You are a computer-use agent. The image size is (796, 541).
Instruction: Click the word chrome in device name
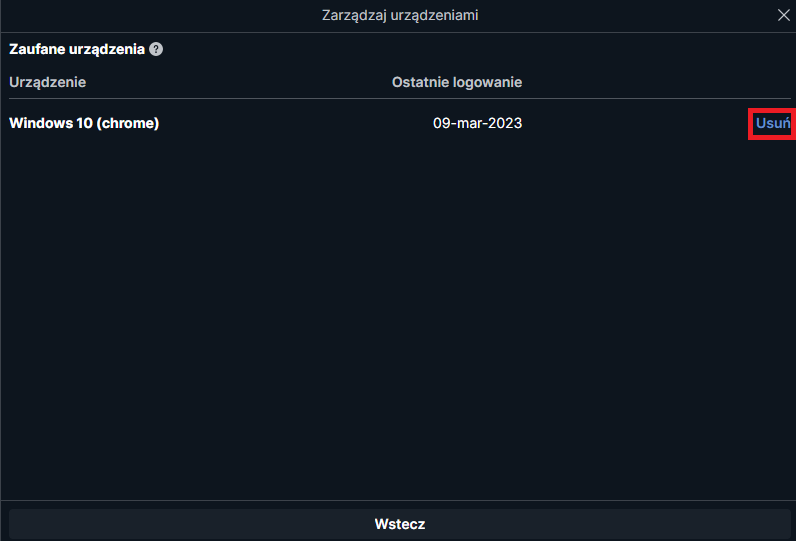(x=127, y=123)
